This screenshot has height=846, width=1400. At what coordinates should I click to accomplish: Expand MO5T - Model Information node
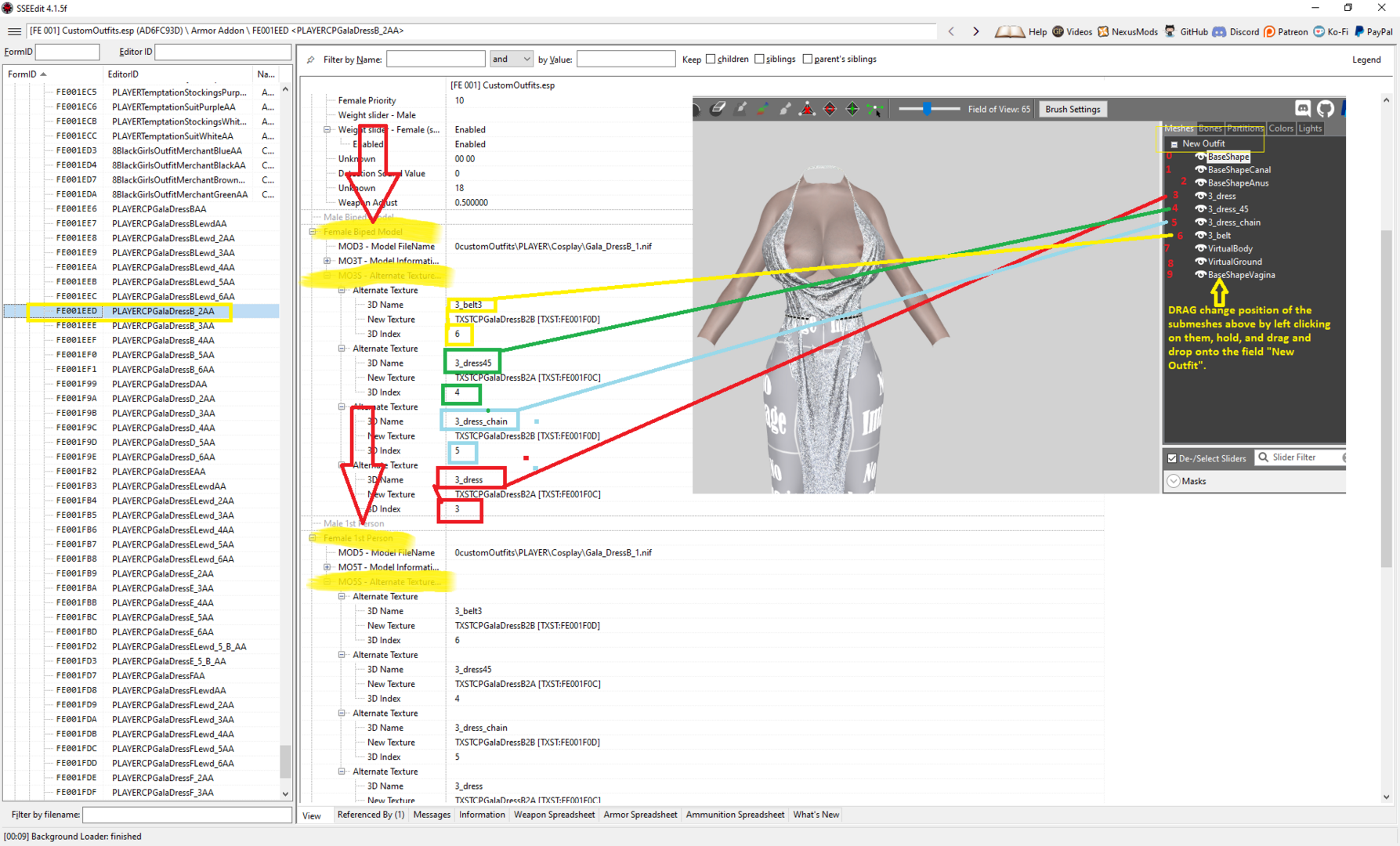(327, 567)
